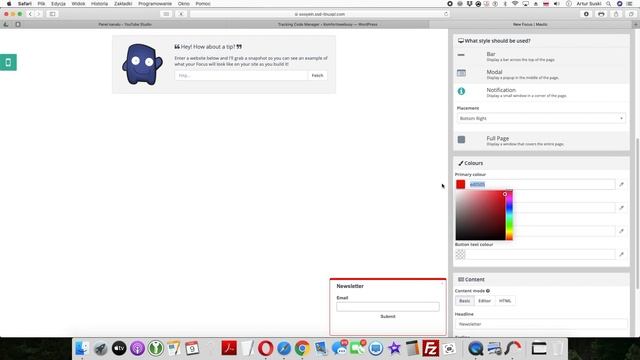Select the Bar style icon
This screenshot has height=360, width=640.
(x=461, y=55)
